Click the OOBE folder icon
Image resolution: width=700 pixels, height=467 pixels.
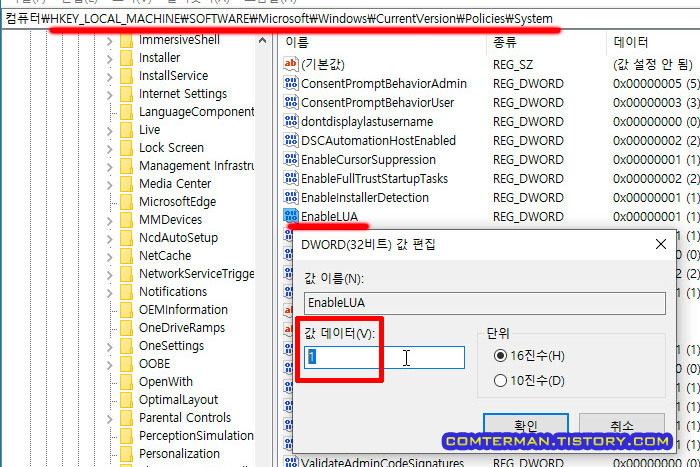[126, 364]
